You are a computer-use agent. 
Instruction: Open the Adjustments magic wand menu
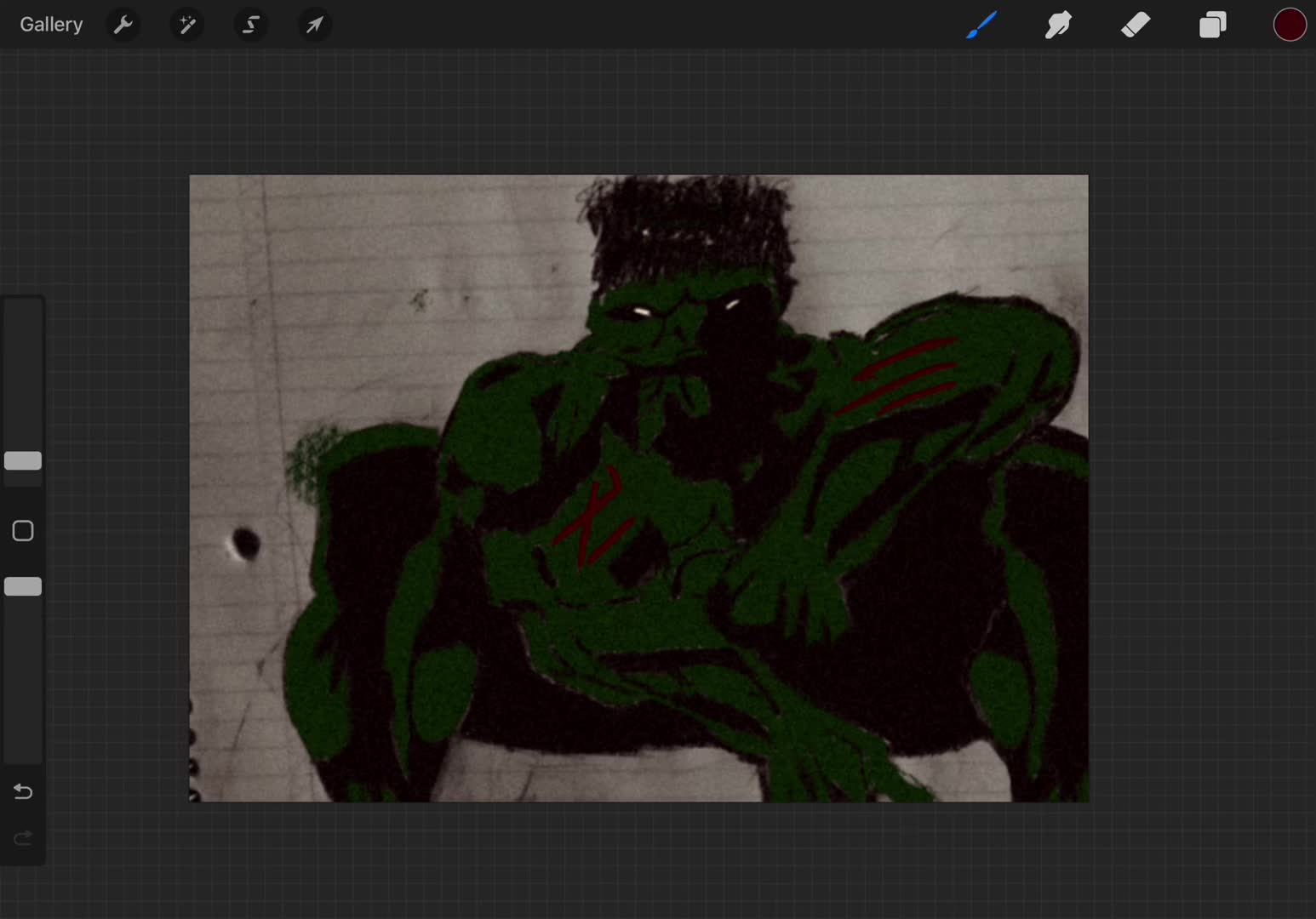(x=187, y=25)
